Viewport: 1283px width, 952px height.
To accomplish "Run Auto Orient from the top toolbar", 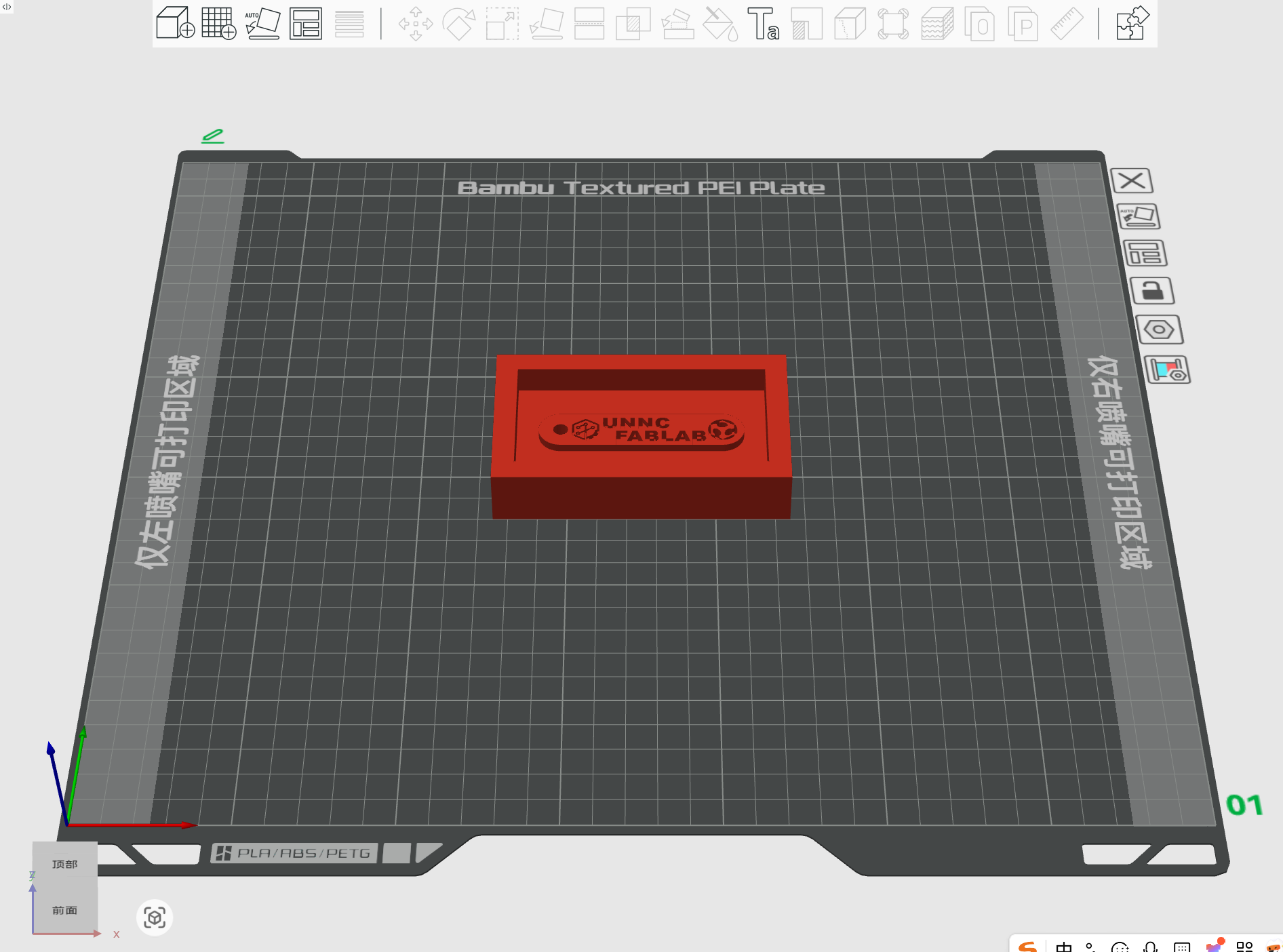I will click(x=262, y=23).
